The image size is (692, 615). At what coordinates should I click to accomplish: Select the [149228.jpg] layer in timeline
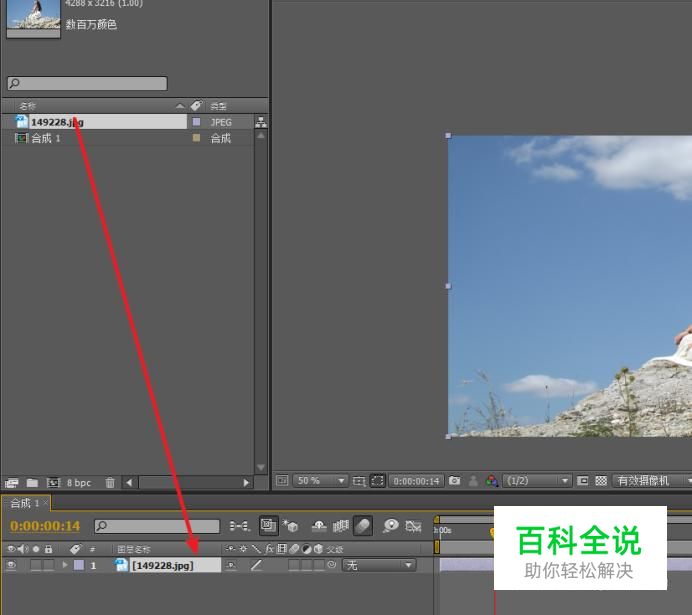175,565
